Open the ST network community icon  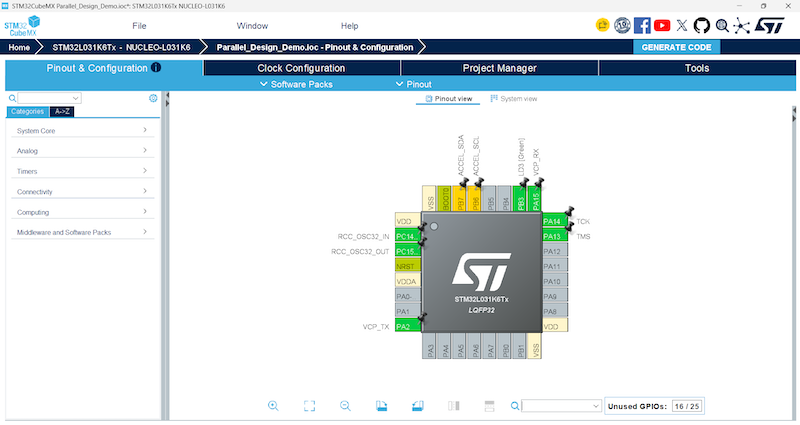(x=741, y=26)
